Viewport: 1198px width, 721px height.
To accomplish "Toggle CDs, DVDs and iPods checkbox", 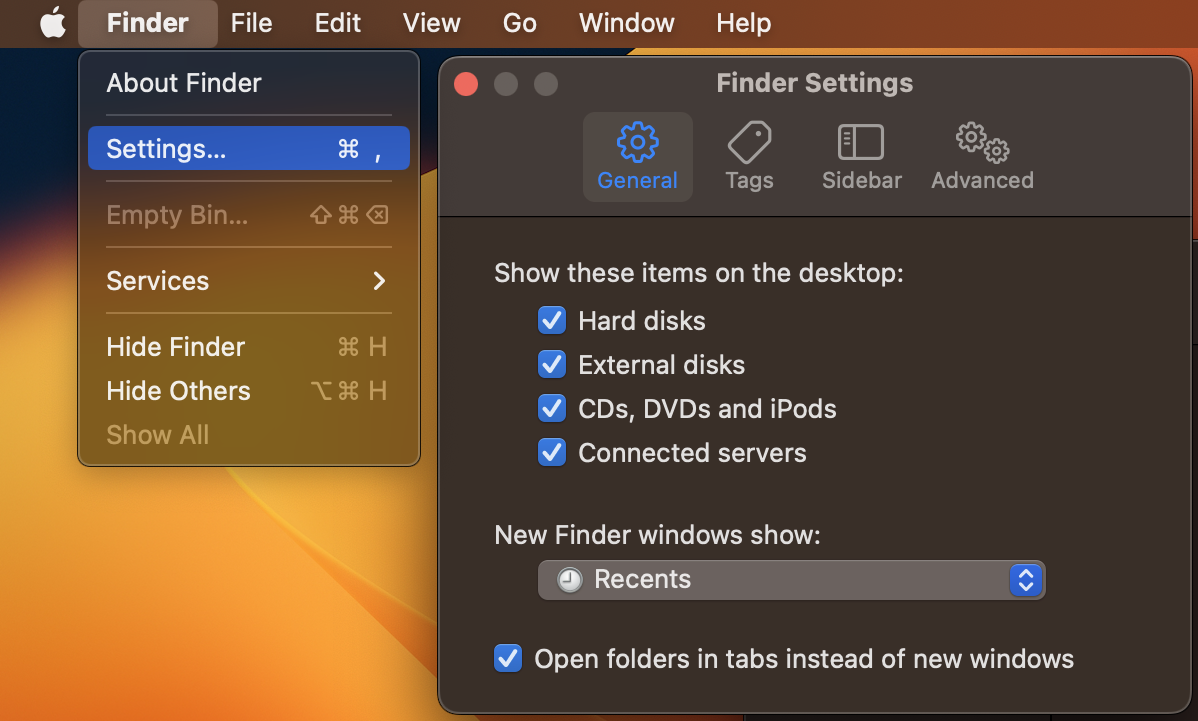I will click(552, 409).
